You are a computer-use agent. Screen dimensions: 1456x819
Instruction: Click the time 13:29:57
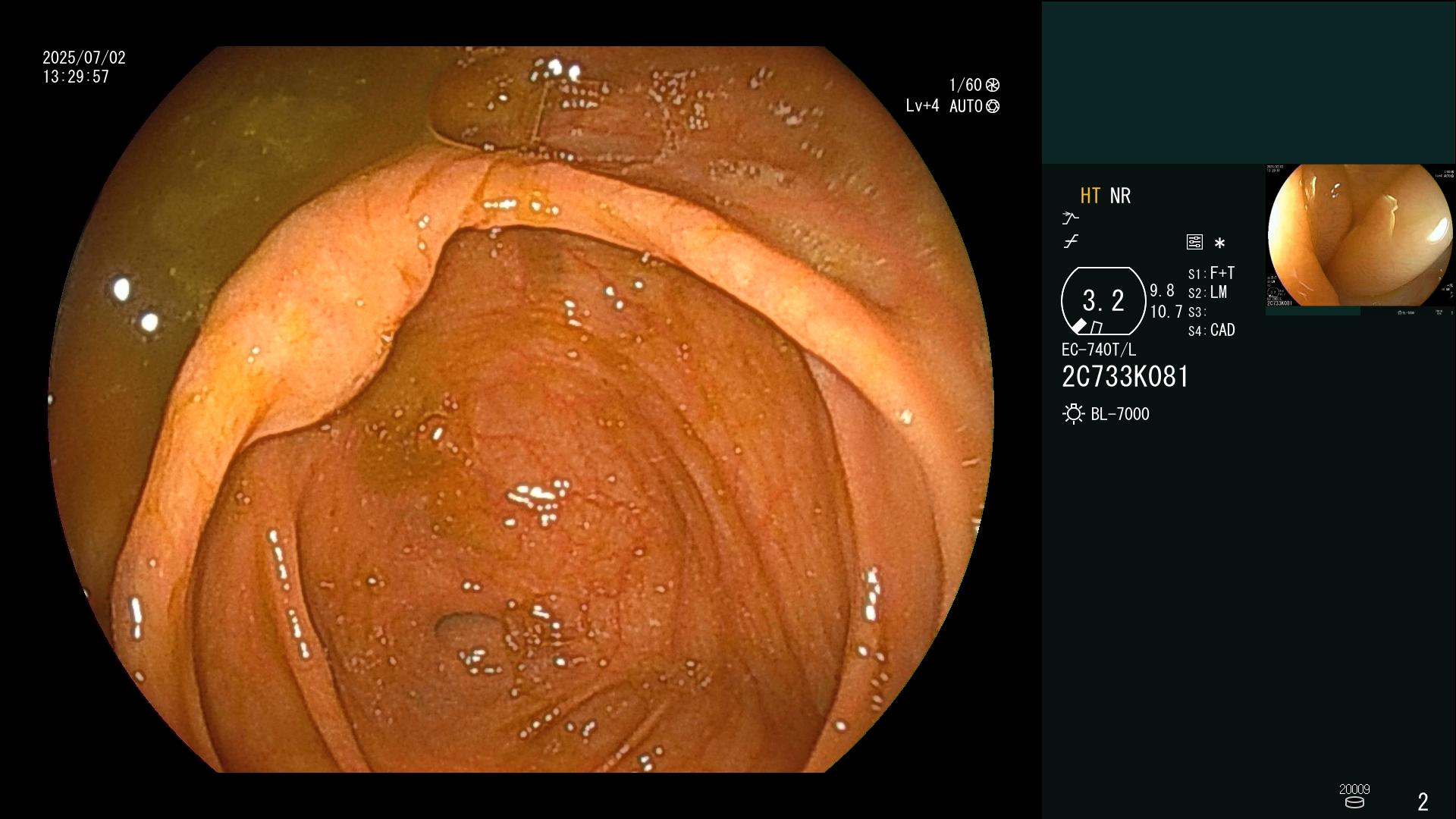[76, 77]
